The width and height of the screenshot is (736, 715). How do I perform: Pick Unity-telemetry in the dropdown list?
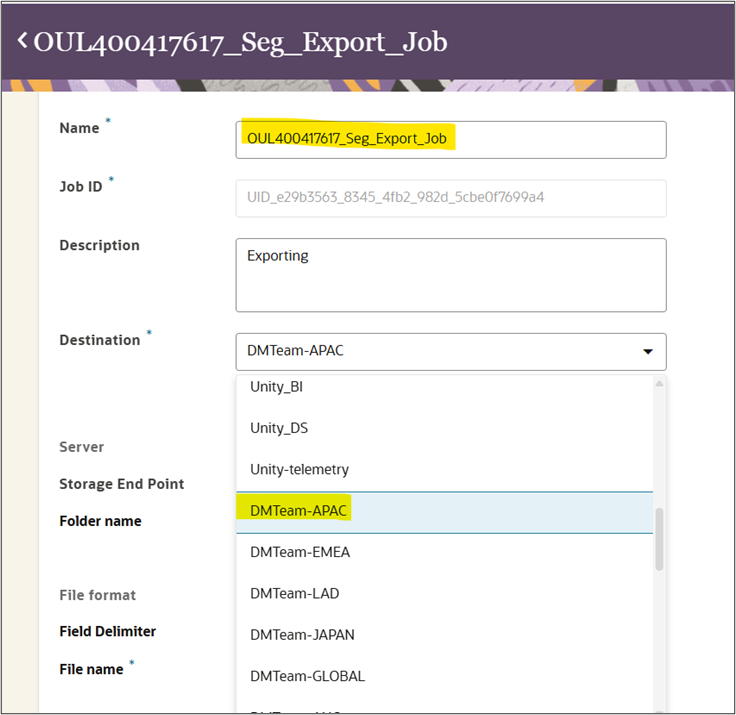point(299,469)
